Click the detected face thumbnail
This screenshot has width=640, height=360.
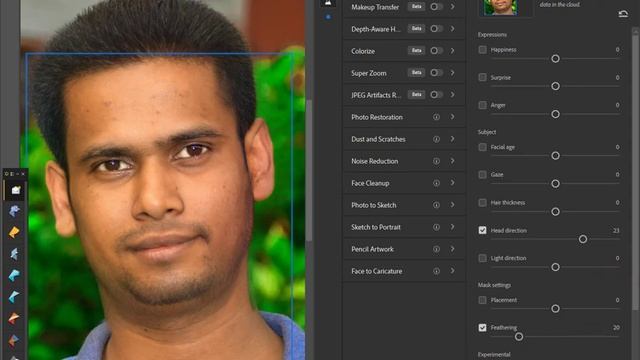click(500, 8)
